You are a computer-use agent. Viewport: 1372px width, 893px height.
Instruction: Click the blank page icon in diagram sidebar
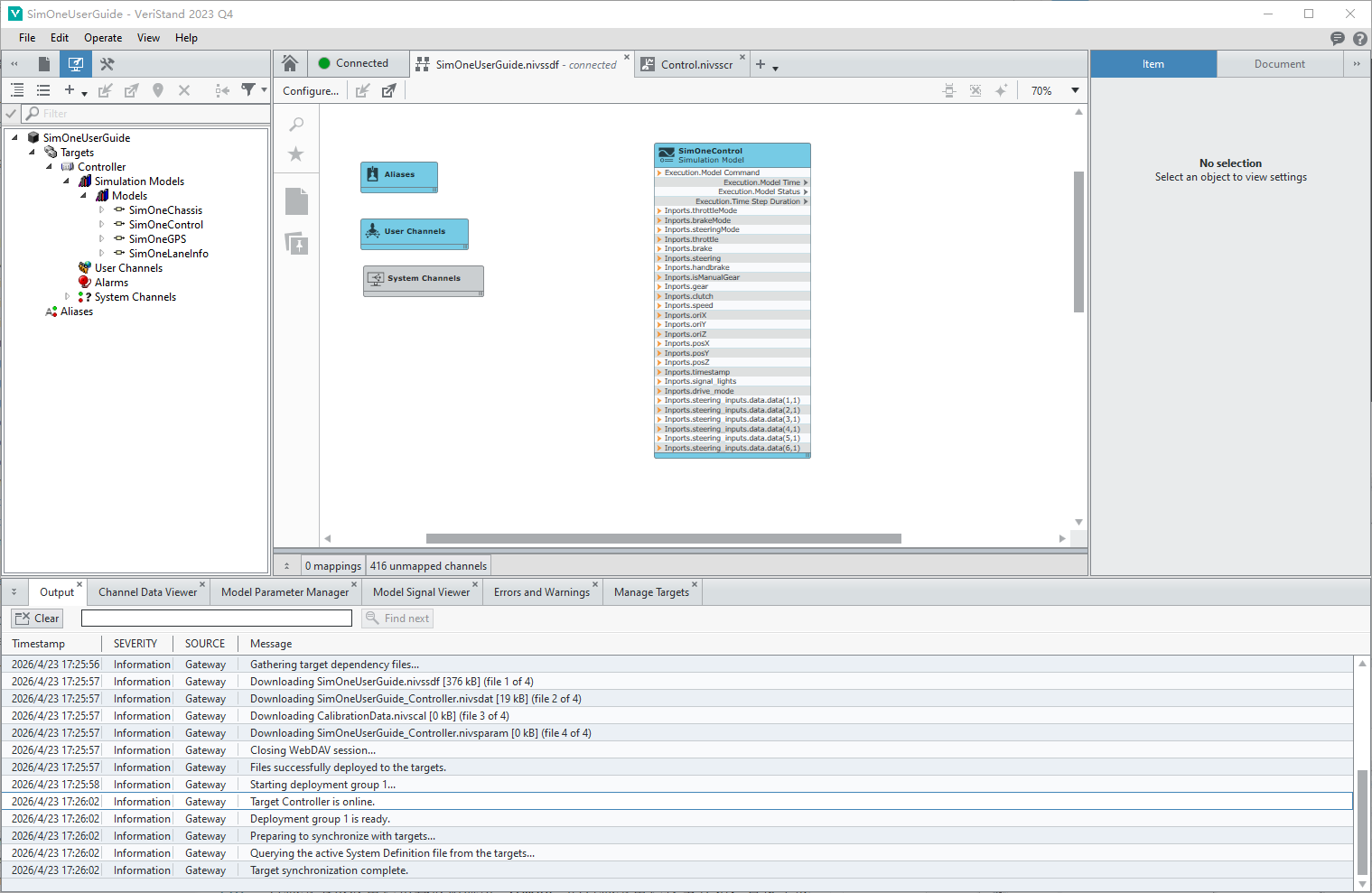click(296, 201)
